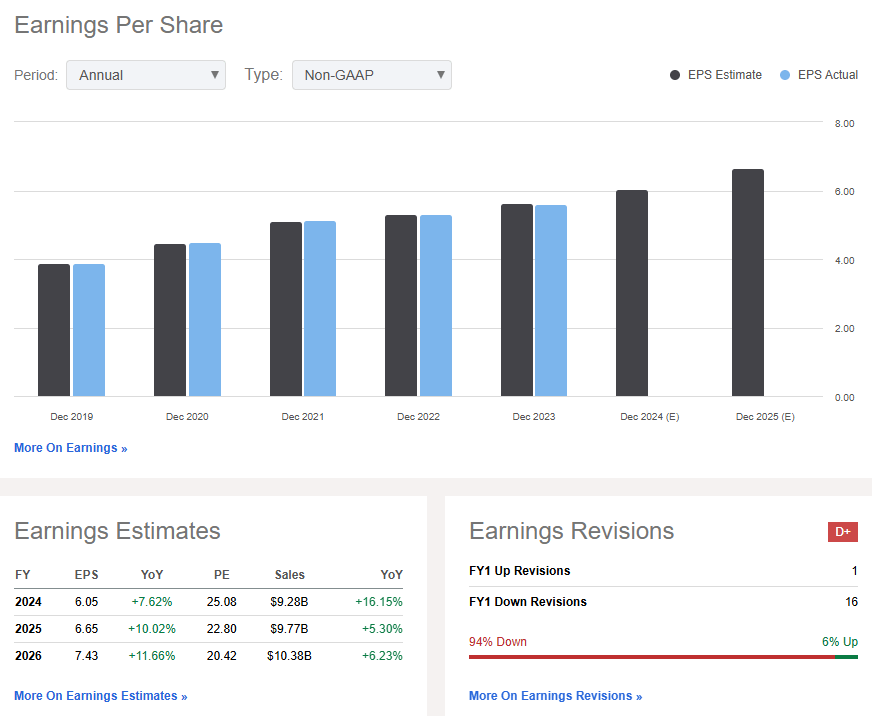
Task: Open the Period dropdown set to Annual
Action: (146, 75)
